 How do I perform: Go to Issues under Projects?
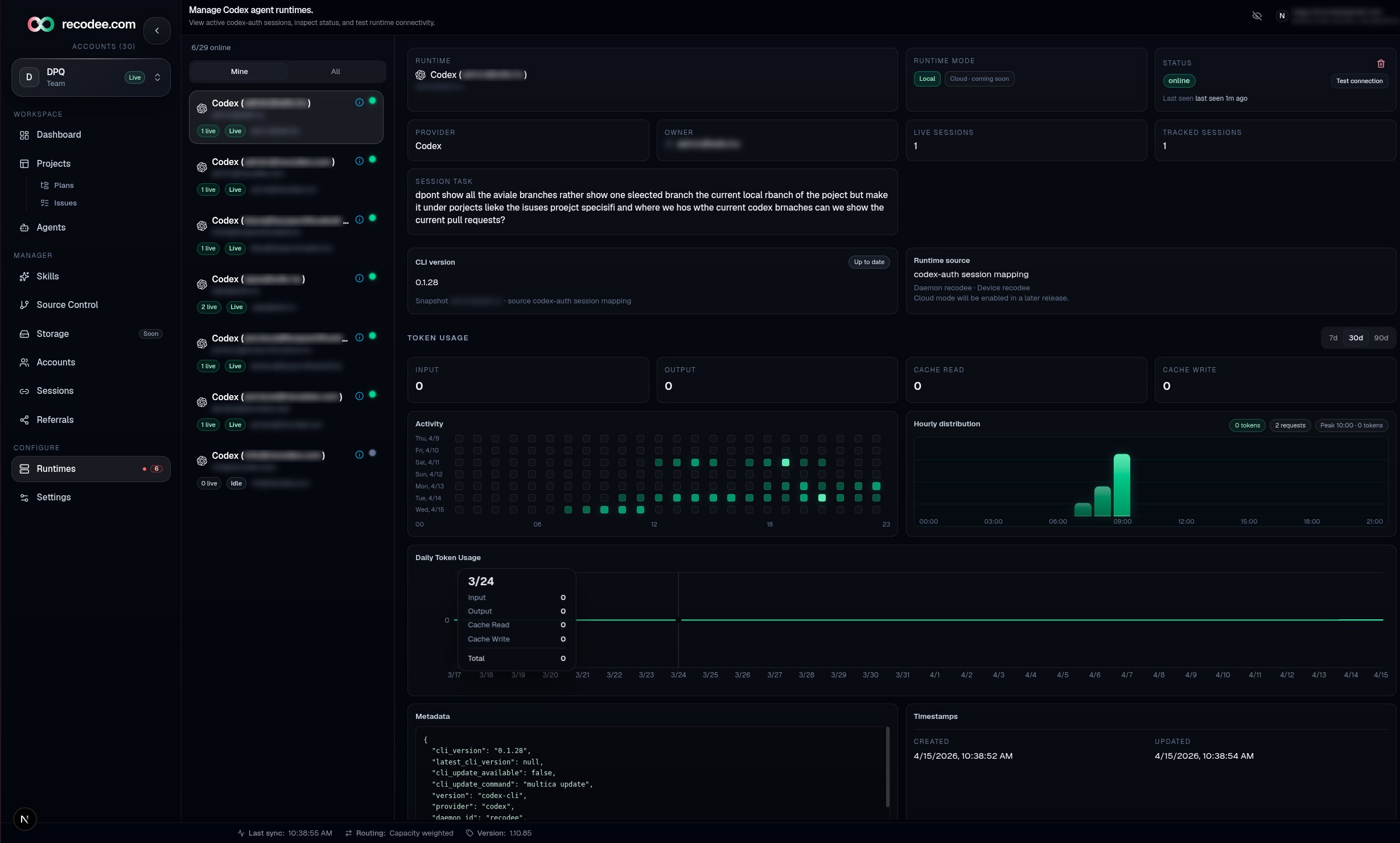(x=65, y=203)
